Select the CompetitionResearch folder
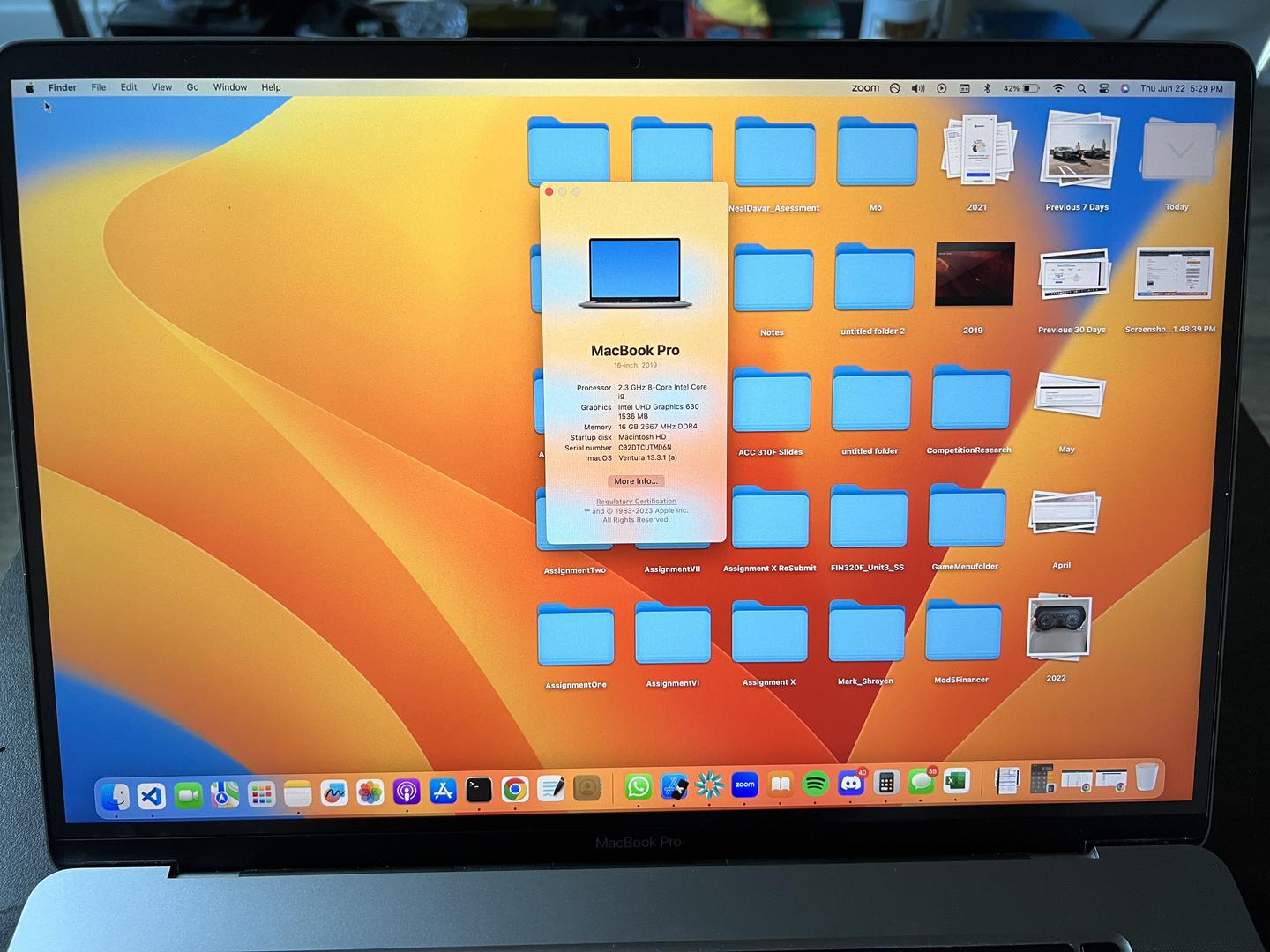This screenshot has height=952, width=1270. coord(970,401)
